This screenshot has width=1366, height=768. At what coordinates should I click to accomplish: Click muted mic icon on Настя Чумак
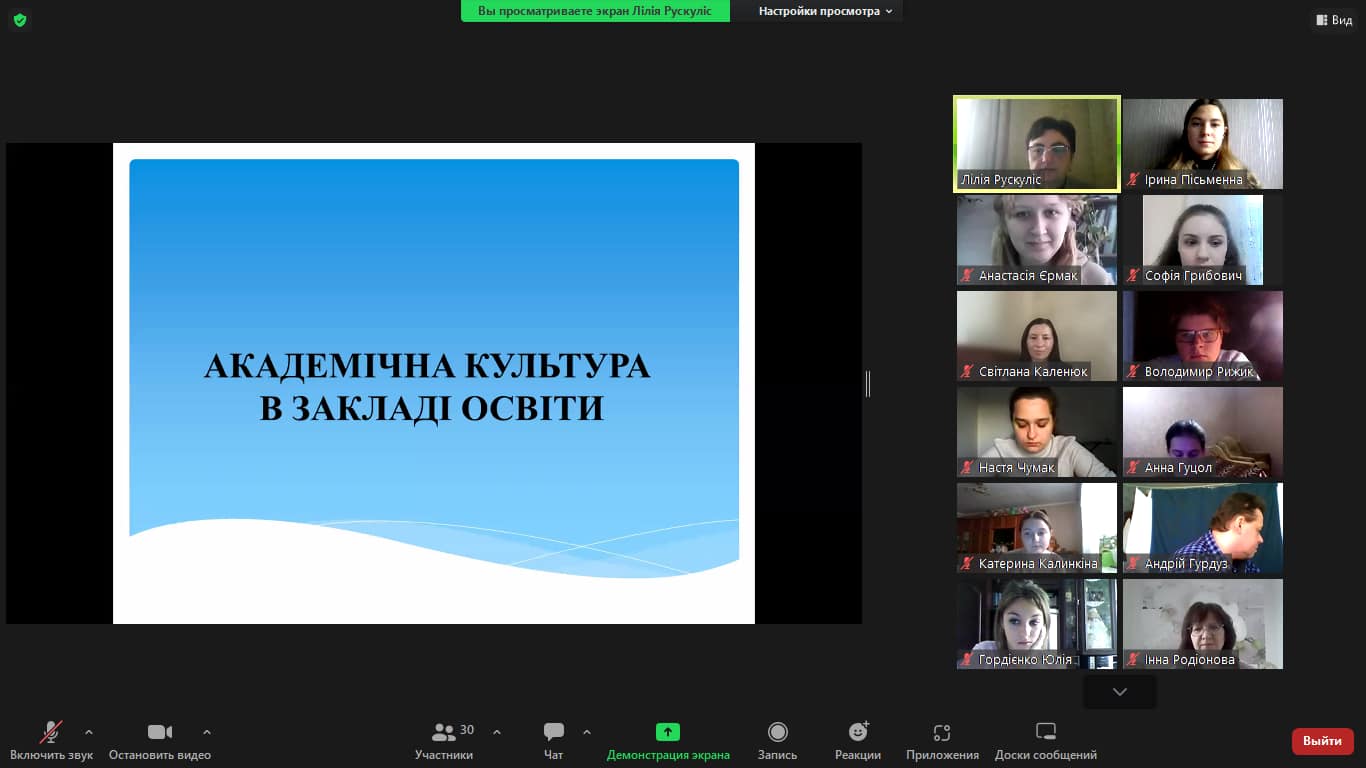(x=967, y=468)
